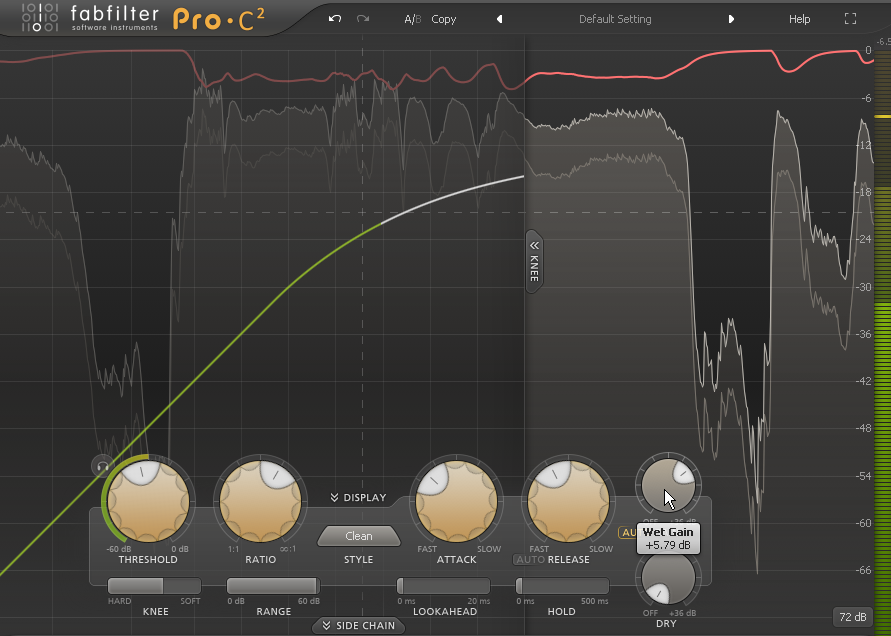Adjust the Knee hard/soft slider
The image size is (891, 636).
pyautogui.click(x=155, y=586)
